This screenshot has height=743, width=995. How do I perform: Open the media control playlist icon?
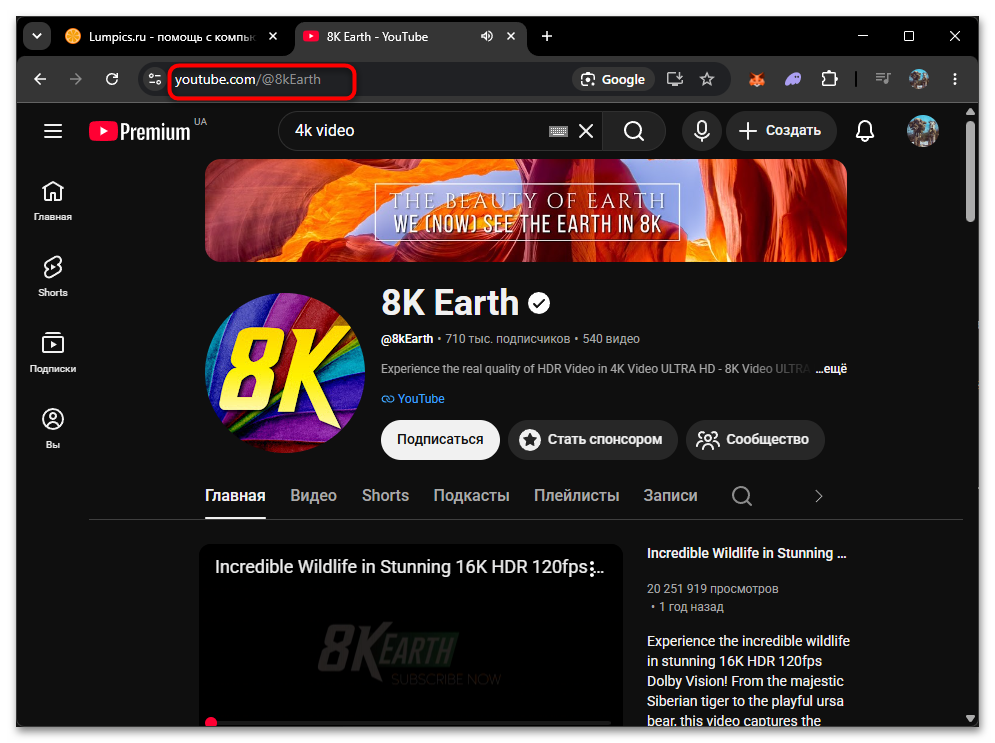pyautogui.click(x=883, y=79)
